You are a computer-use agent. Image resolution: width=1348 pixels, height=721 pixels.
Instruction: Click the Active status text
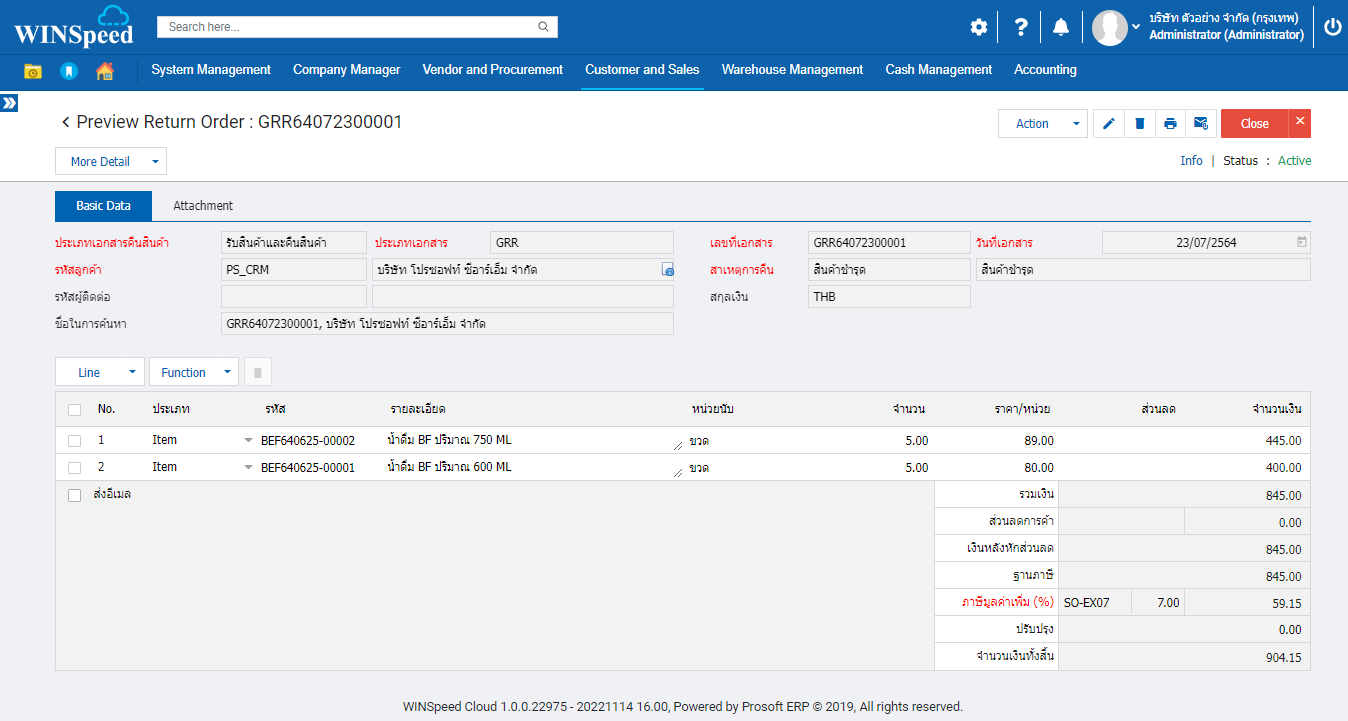point(1294,161)
